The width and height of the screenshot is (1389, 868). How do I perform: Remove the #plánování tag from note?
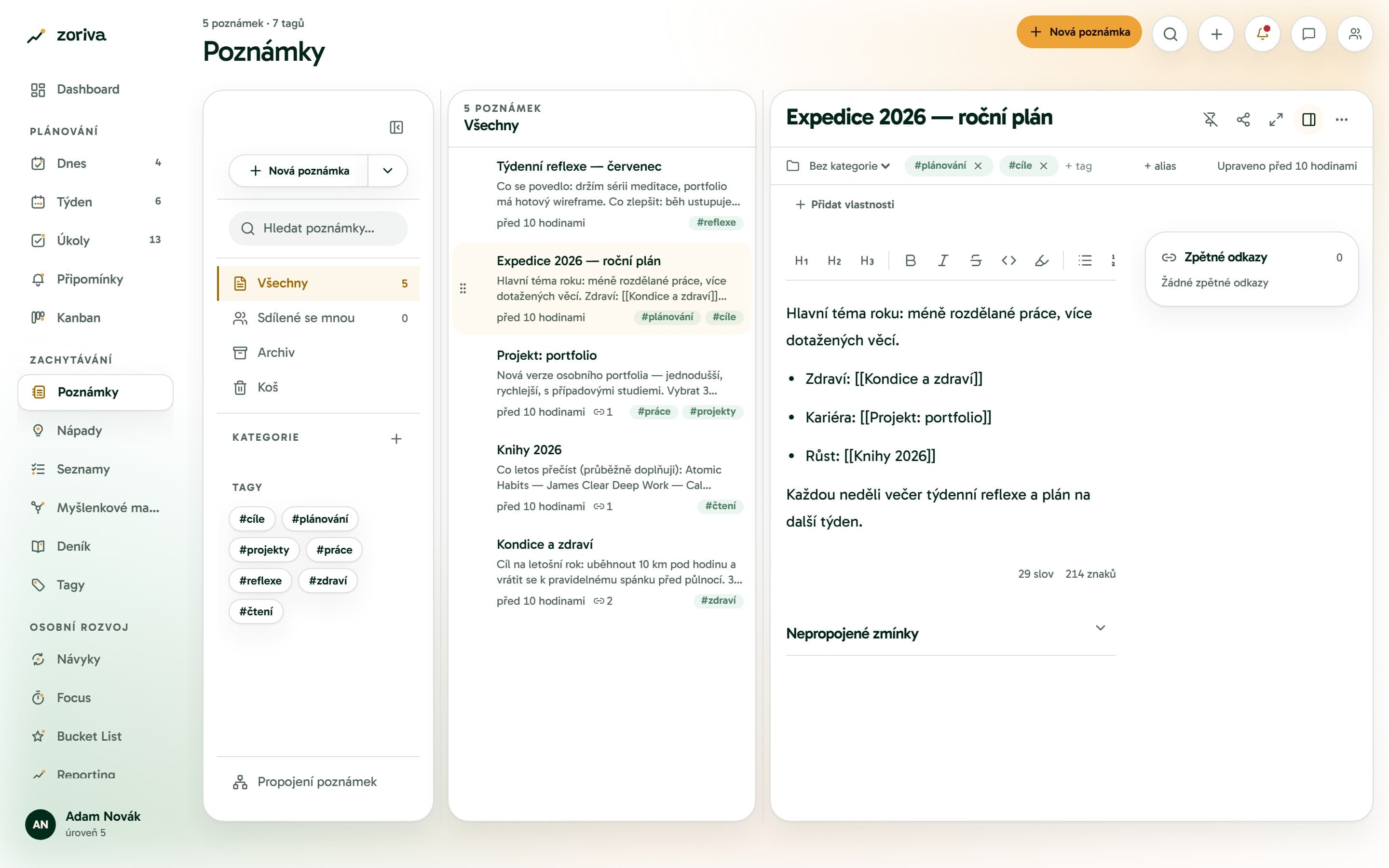pos(978,166)
